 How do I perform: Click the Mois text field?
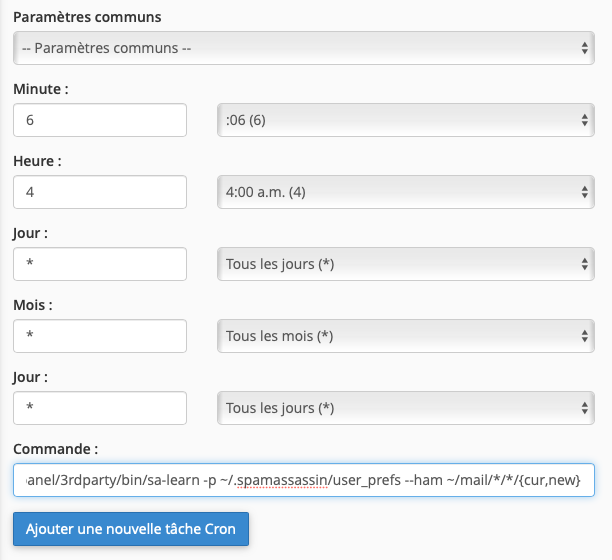click(100, 336)
